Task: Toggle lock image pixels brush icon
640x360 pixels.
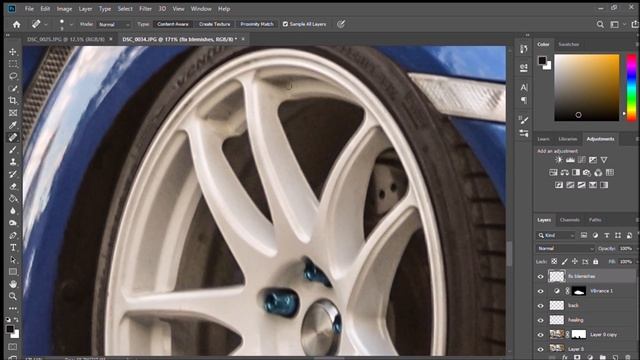Action: [564, 261]
